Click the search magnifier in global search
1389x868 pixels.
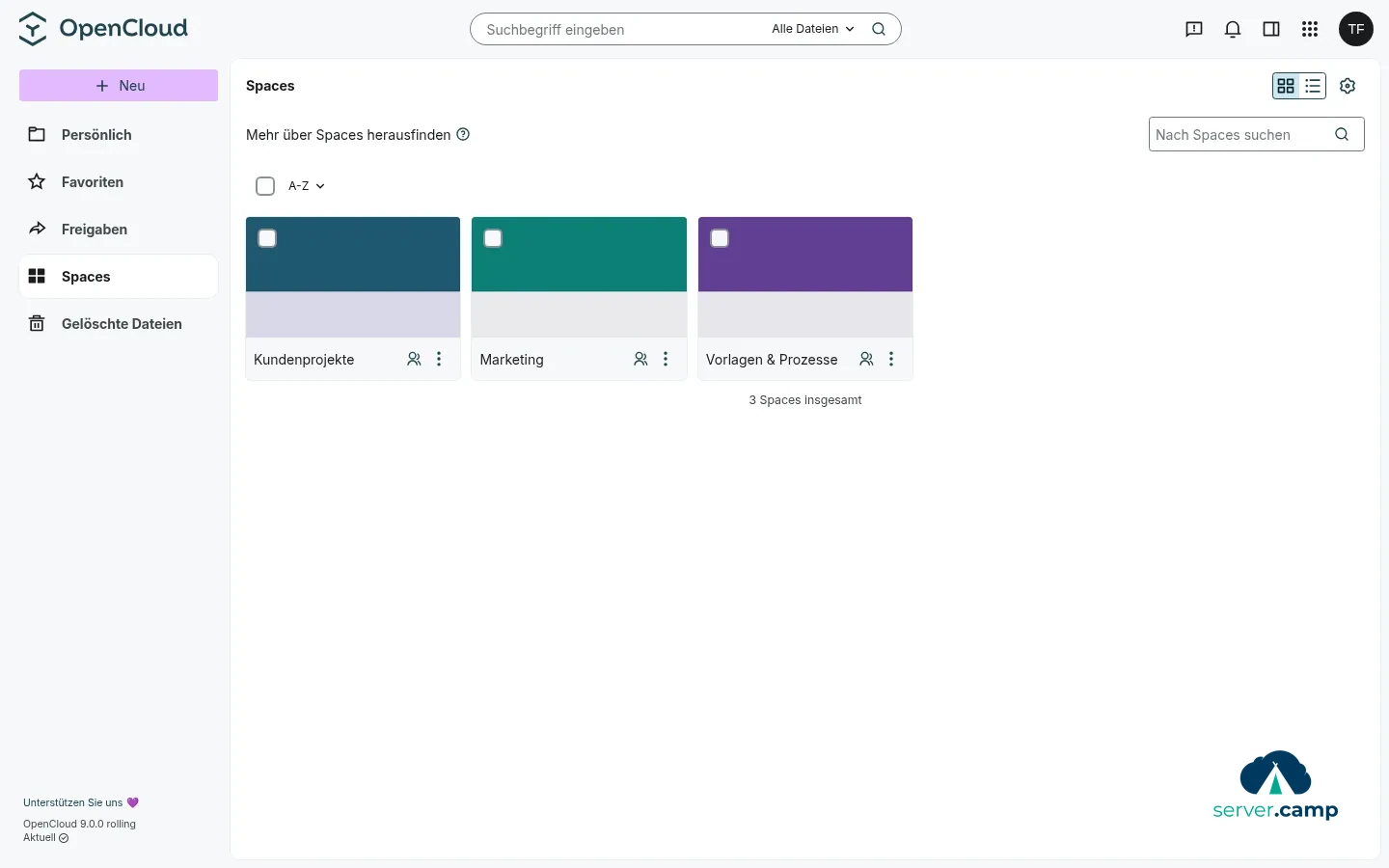pos(879,29)
